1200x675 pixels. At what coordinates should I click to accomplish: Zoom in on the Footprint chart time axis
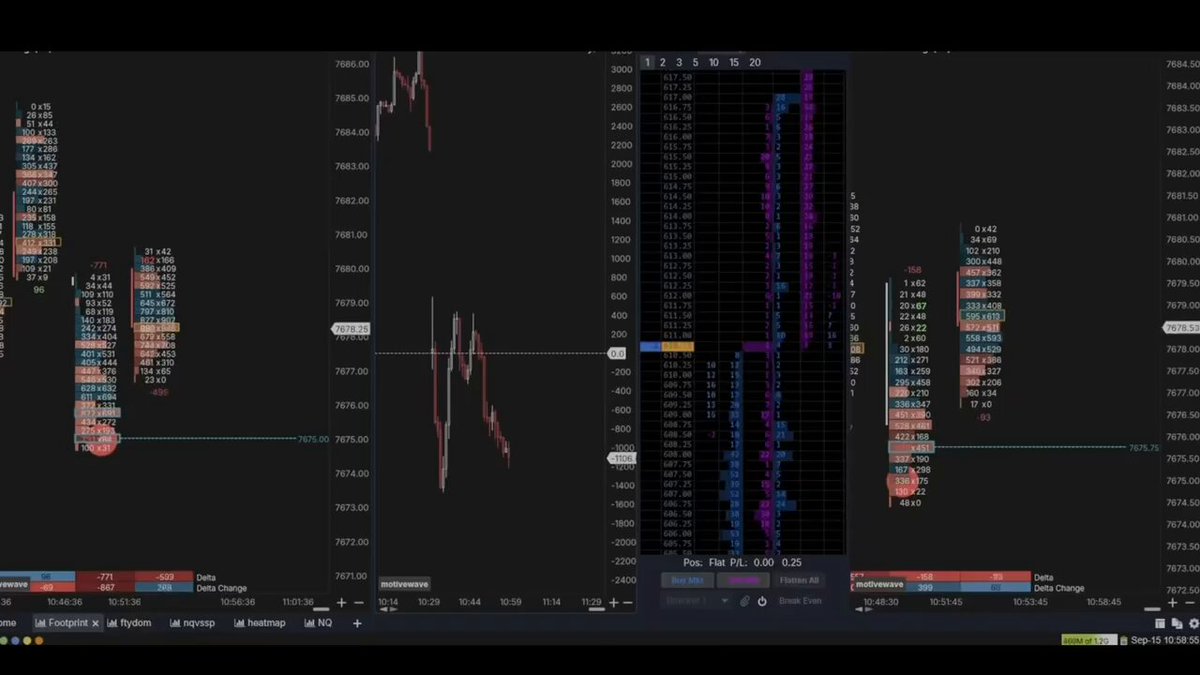coord(342,603)
